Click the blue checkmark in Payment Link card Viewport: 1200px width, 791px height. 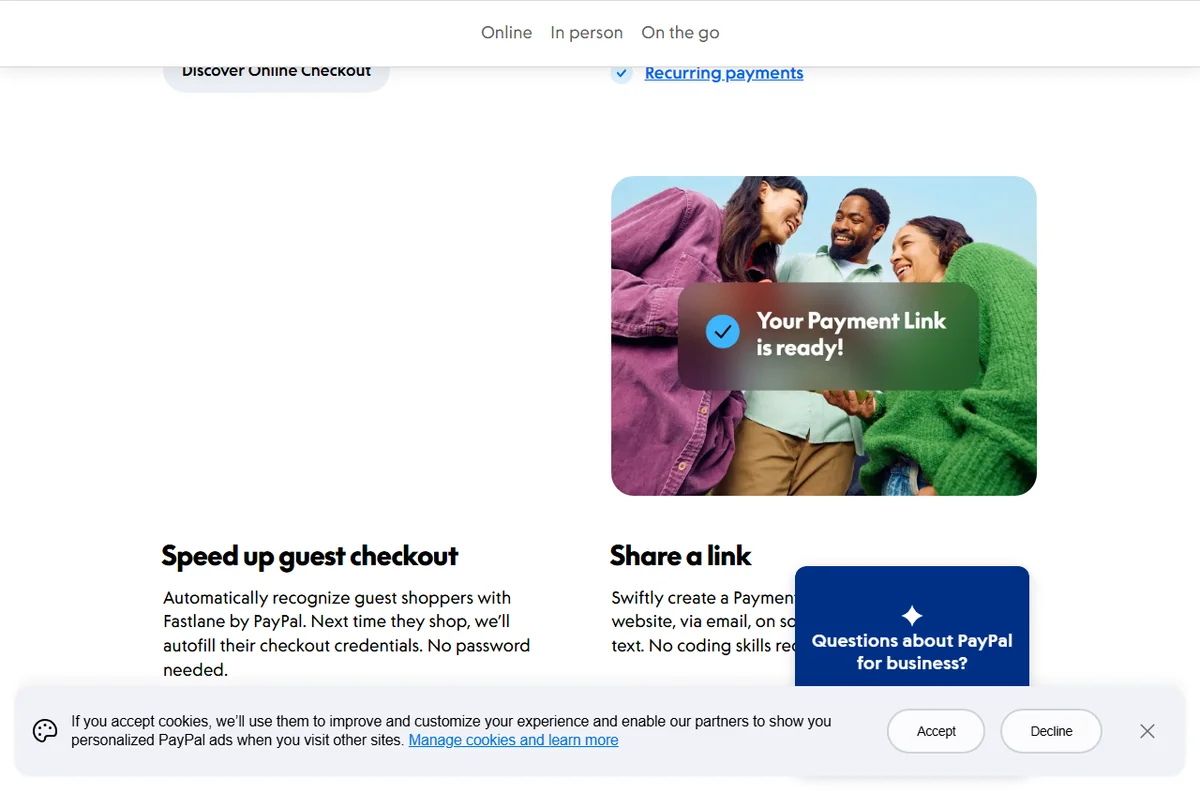click(x=723, y=331)
